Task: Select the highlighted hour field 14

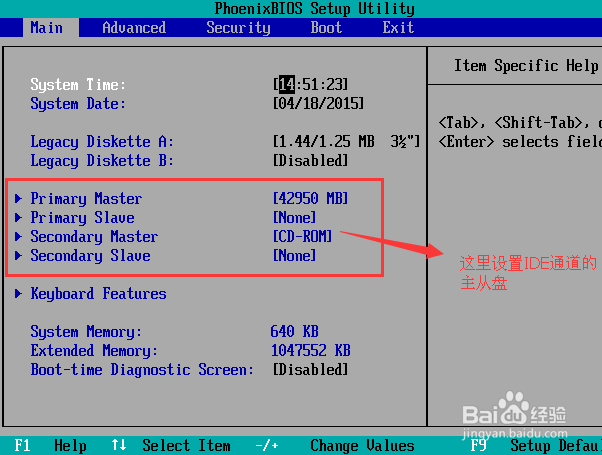Action: [x=287, y=84]
